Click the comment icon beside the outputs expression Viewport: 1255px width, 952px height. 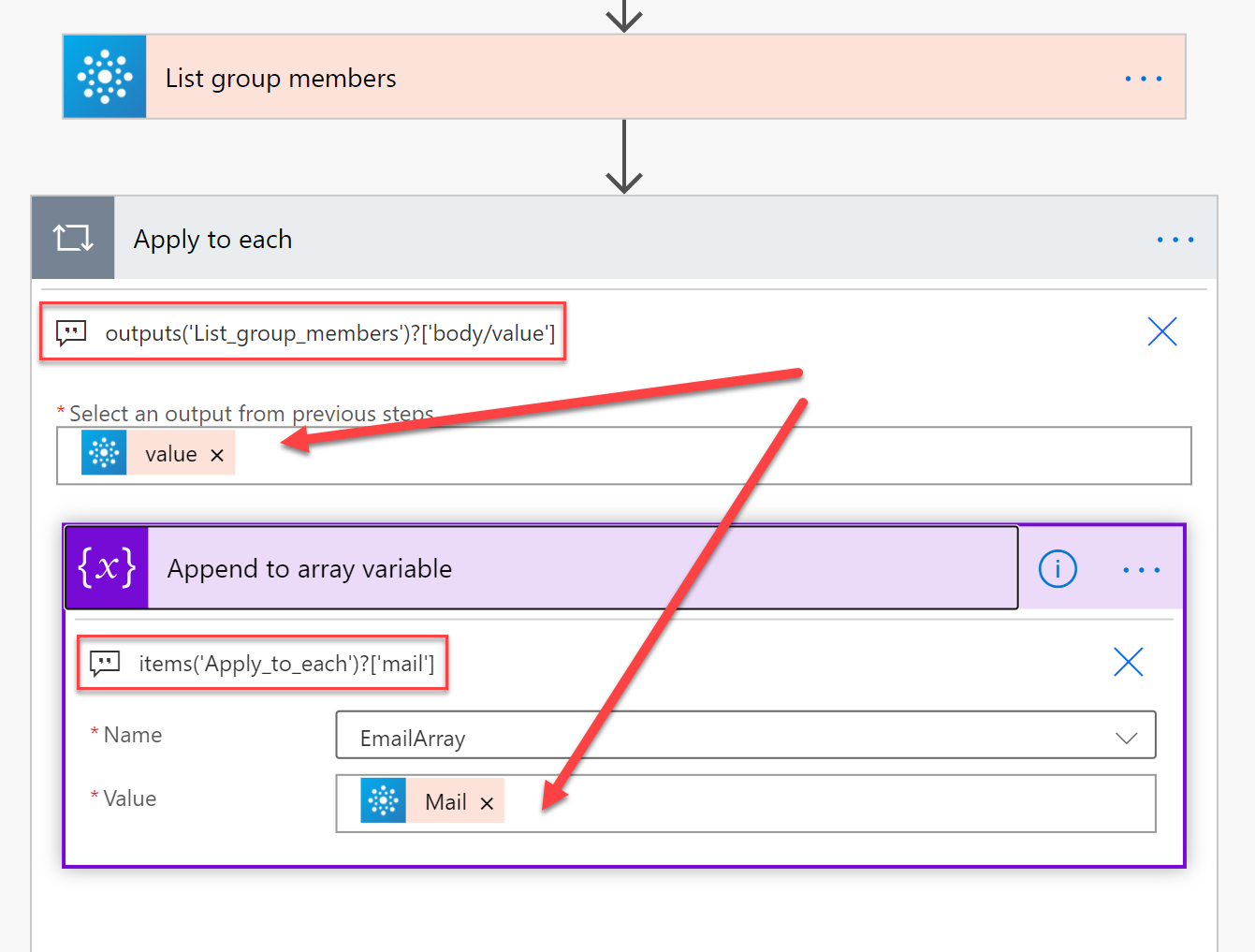click(x=71, y=332)
